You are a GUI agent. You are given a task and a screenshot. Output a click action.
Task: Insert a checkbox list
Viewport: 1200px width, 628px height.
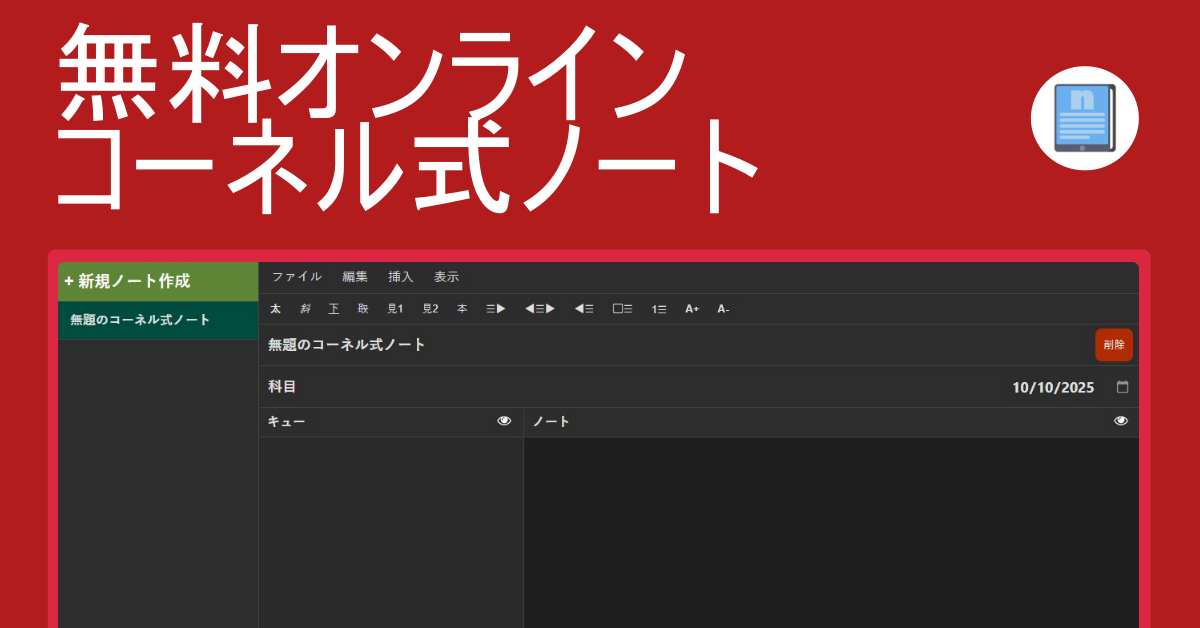coord(622,309)
